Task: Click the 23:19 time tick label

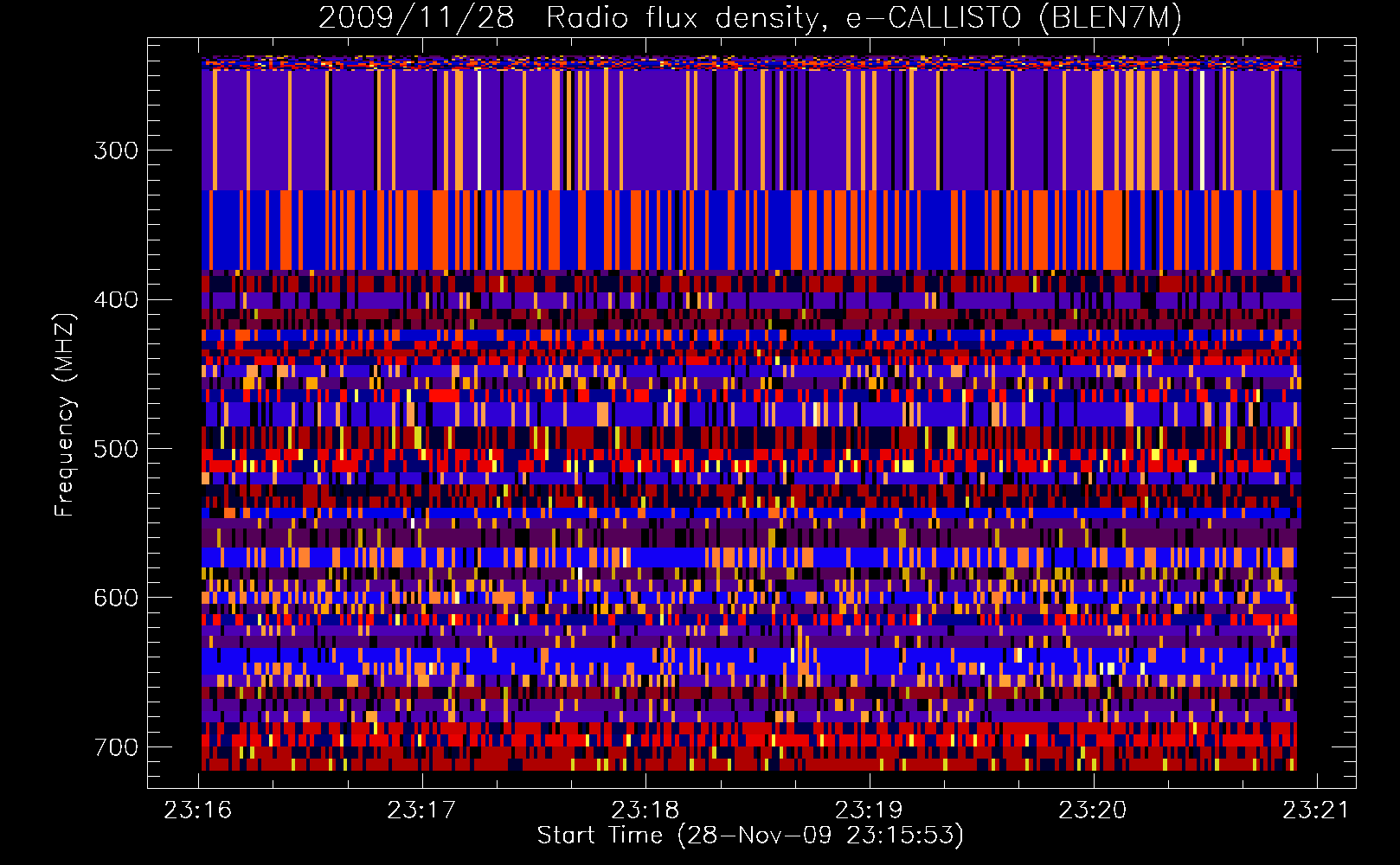Action: click(x=869, y=811)
